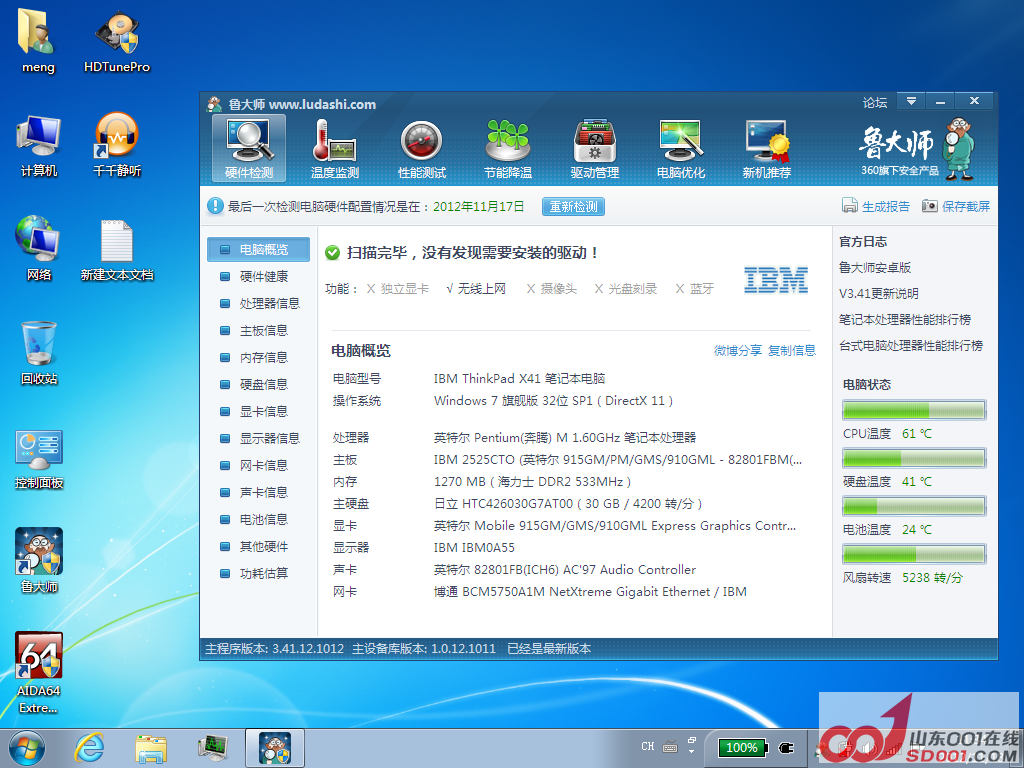Open the 性能测试 performance test tab
The height and width of the screenshot is (768, 1024).
tap(422, 148)
